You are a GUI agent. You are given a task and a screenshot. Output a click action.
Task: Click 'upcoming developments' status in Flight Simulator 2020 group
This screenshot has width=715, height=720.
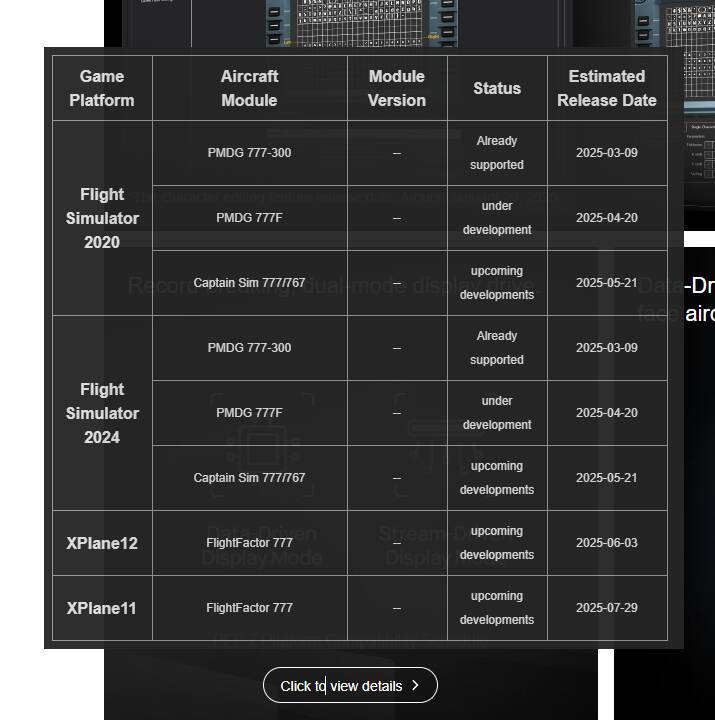tap(497, 283)
